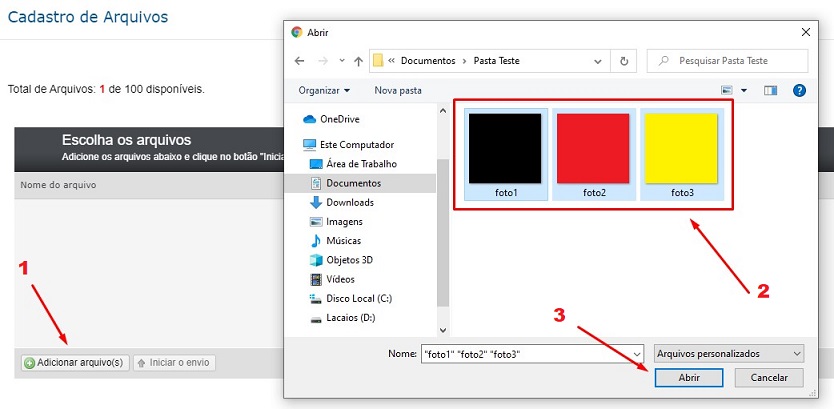Open the help question mark icon
The width and height of the screenshot is (834, 409).
click(x=799, y=90)
